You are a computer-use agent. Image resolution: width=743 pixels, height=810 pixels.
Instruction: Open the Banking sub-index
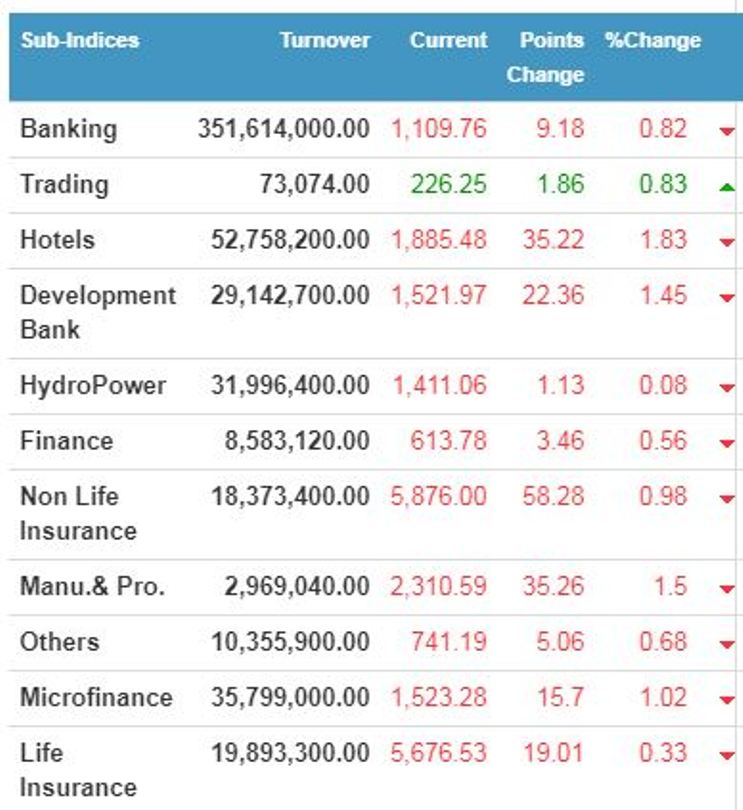coord(68,129)
